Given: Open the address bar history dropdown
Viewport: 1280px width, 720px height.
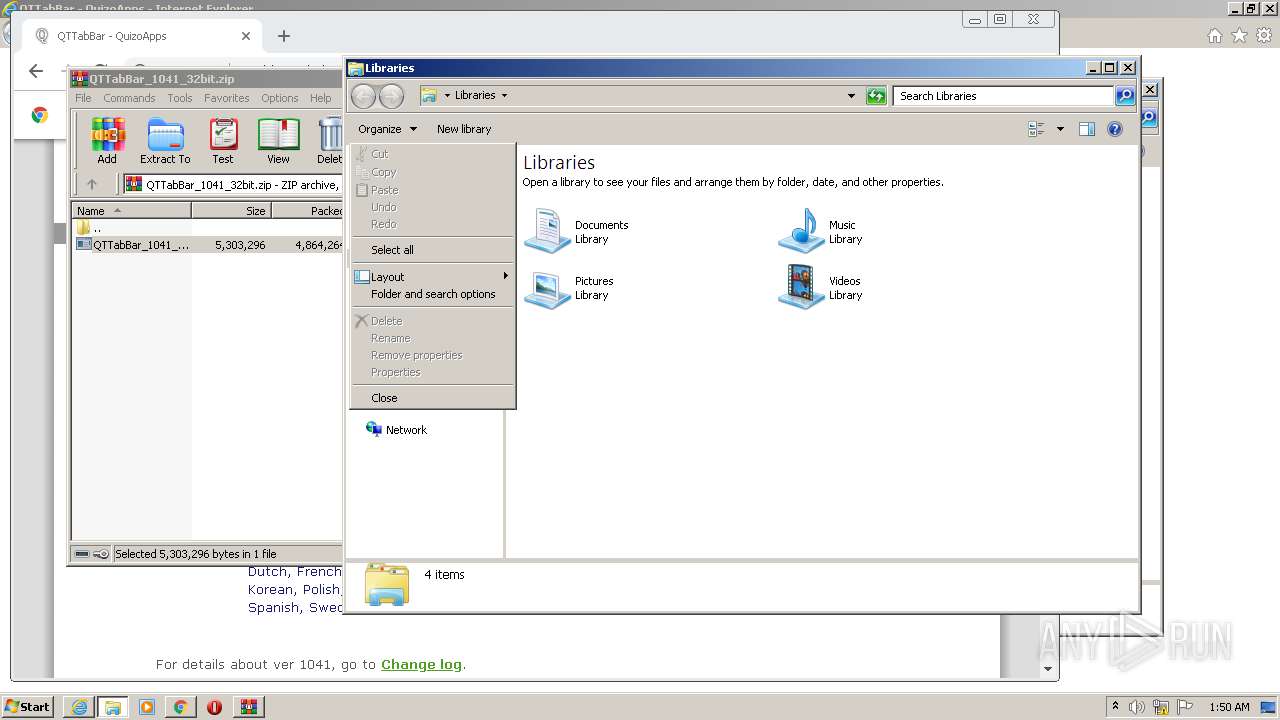Looking at the screenshot, I should point(851,96).
